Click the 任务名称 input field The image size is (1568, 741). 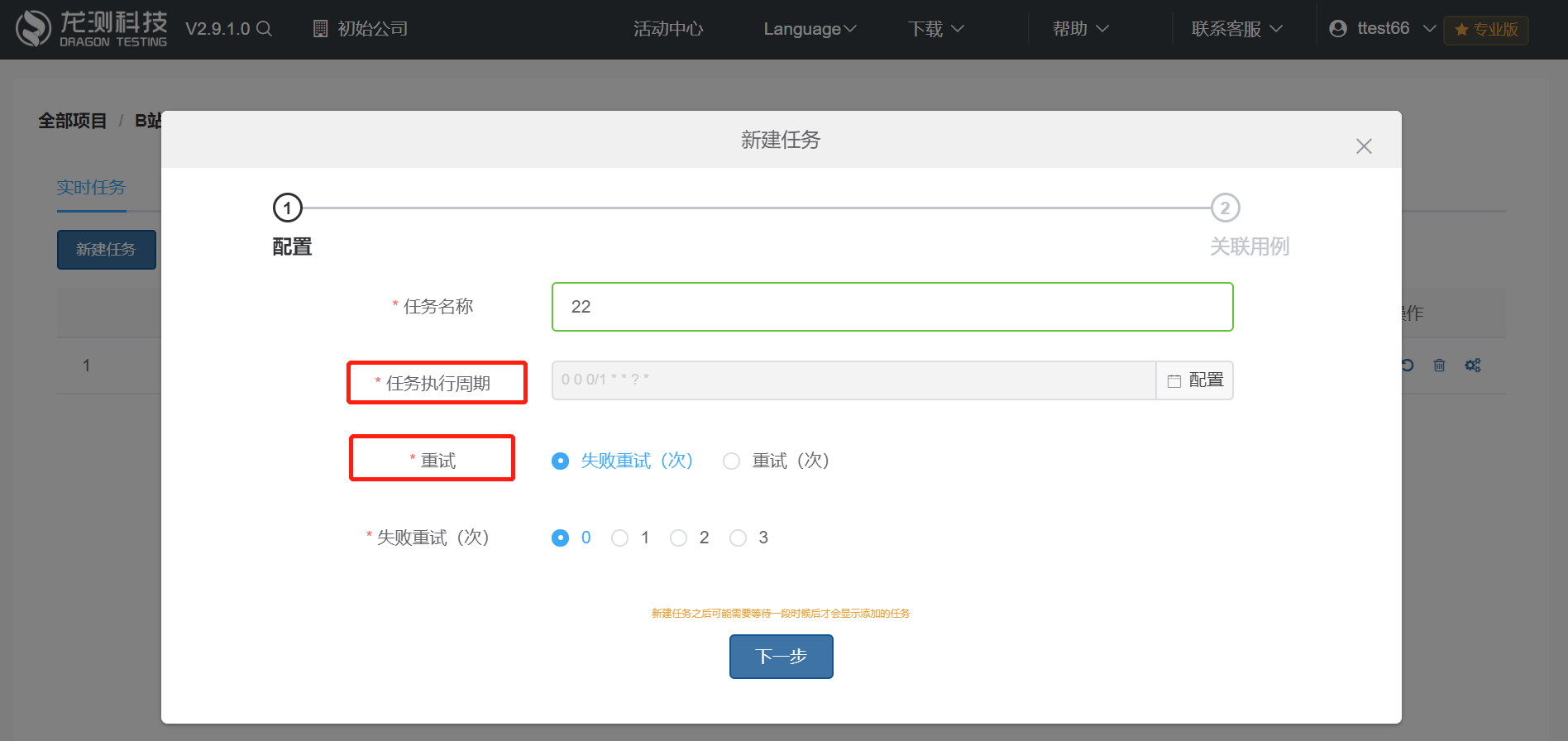pos(892,307)
